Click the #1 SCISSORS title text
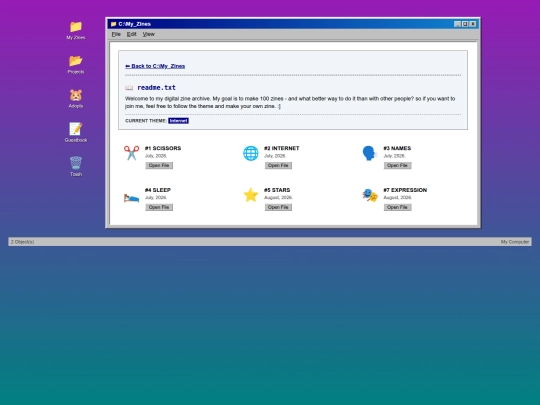Viewport: 540px width, 405px height. point(163,148)
